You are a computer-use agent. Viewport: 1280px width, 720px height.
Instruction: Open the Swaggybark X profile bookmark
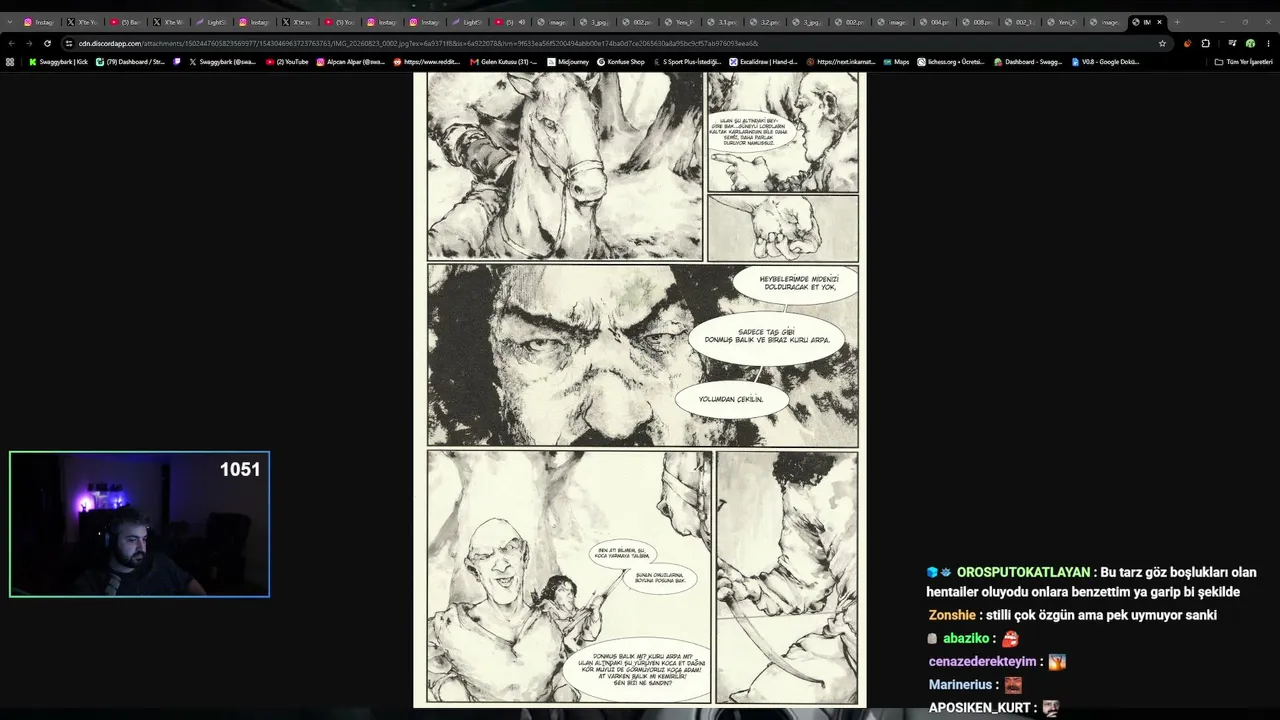tap(223, 62)
